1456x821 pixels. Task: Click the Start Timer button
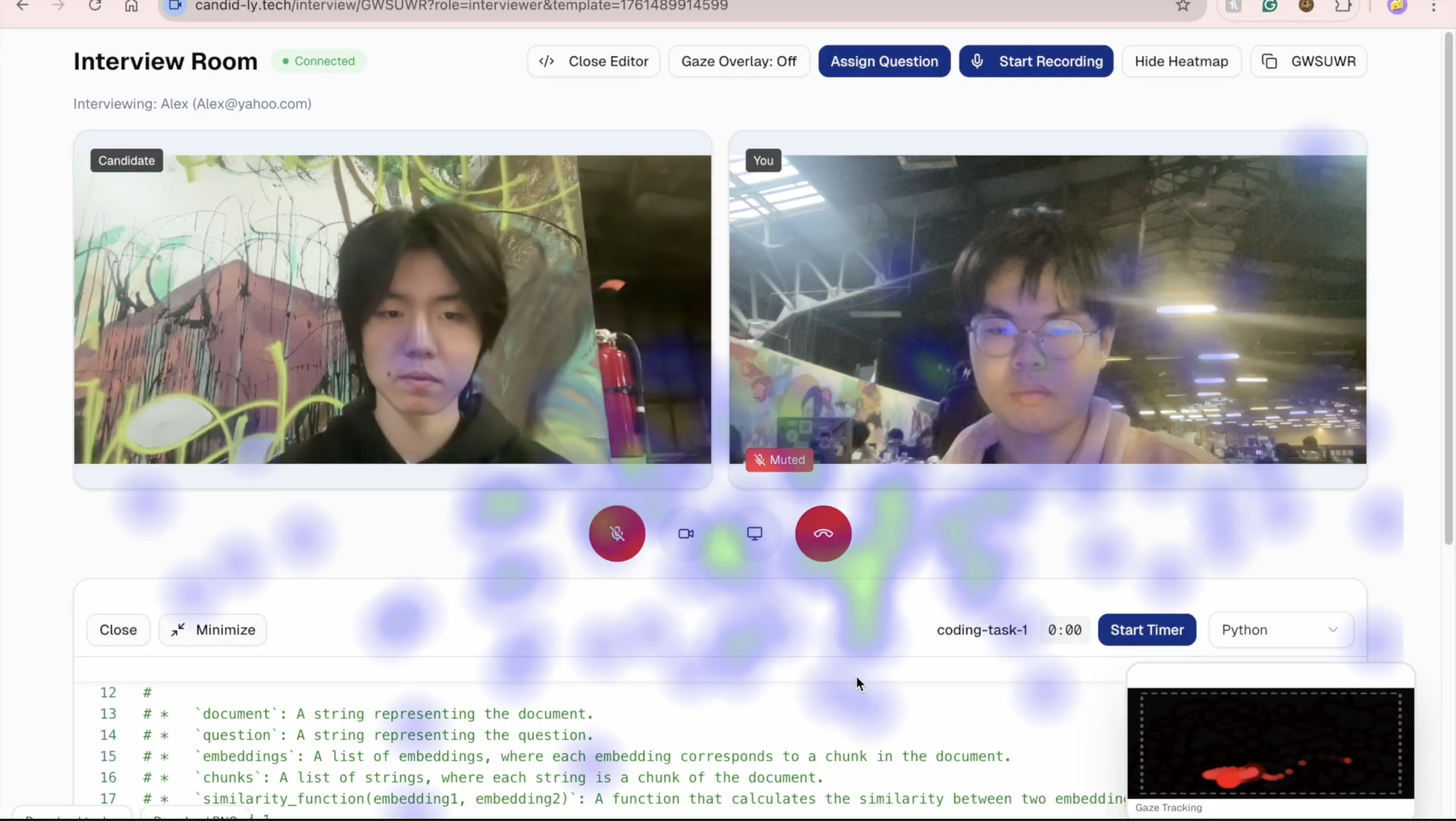click(x=1147, y=630)
